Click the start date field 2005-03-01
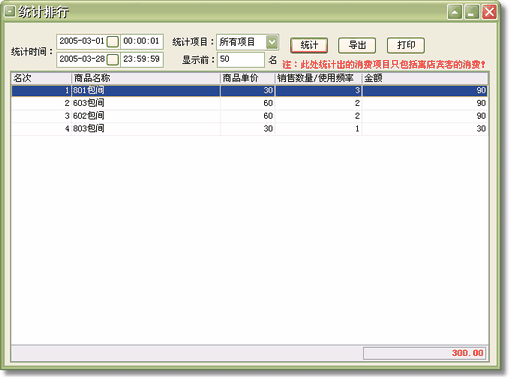 82,41
